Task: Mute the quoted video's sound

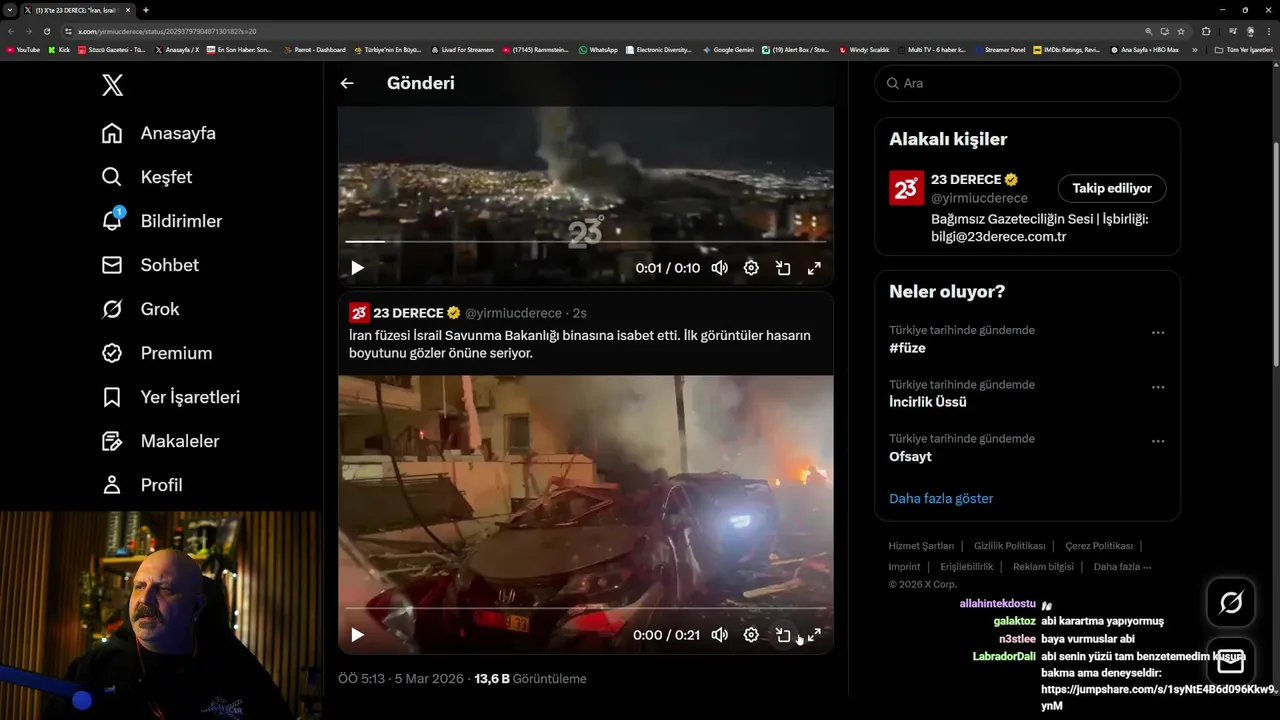Action: 719,635
